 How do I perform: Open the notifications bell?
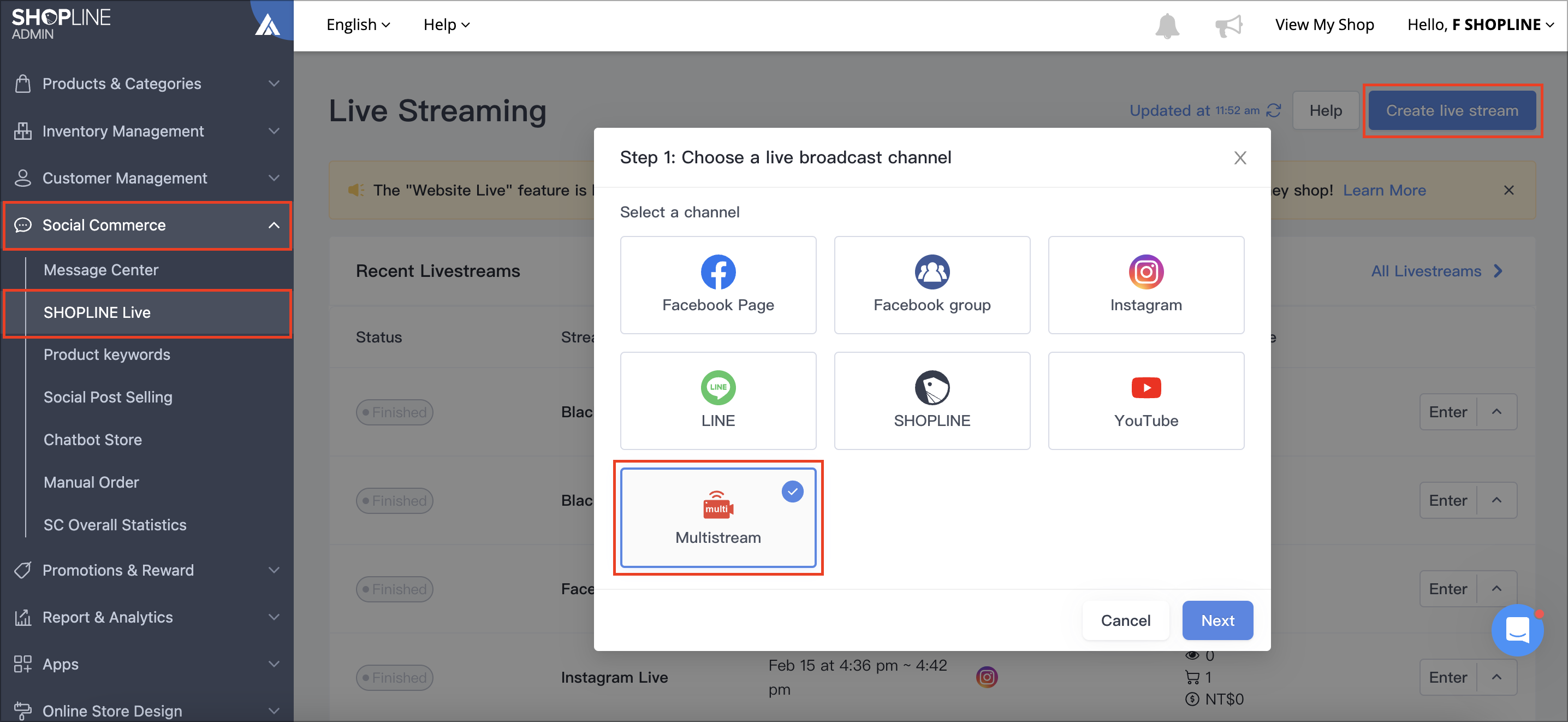click(x=1167, y=26)
